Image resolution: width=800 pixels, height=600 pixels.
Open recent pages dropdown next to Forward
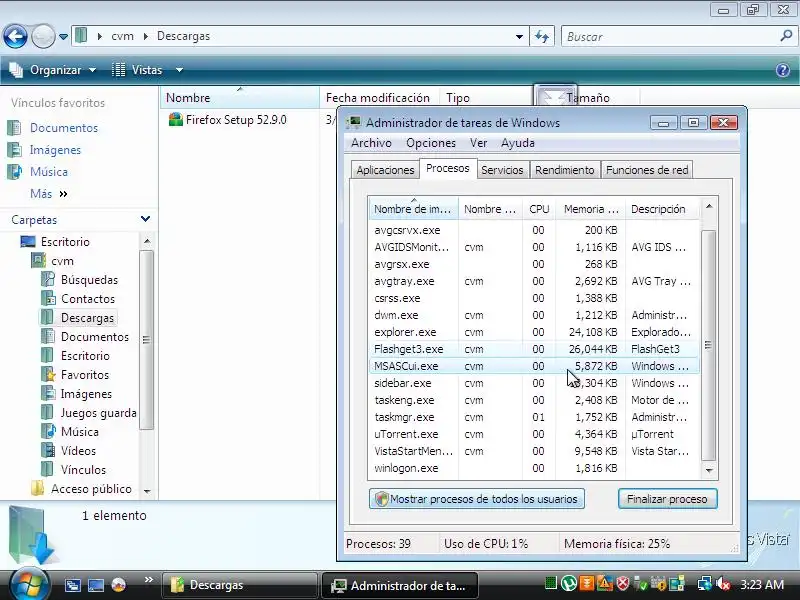pyautogui.click(x=63, y=37)
